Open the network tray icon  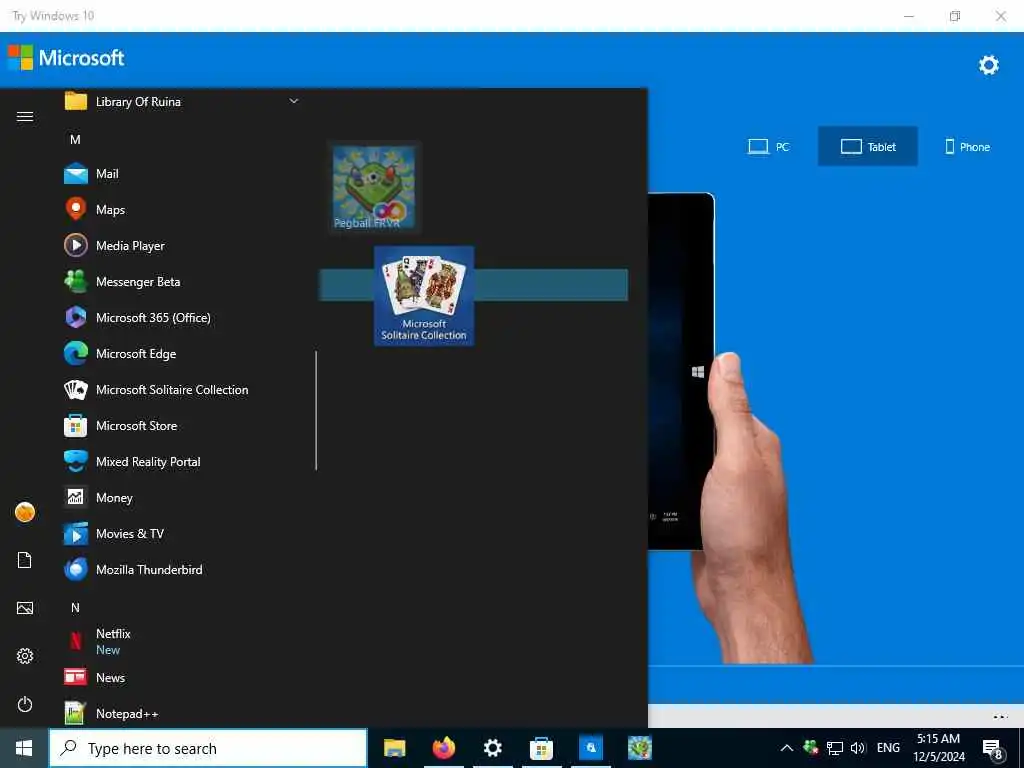(835, 748)
